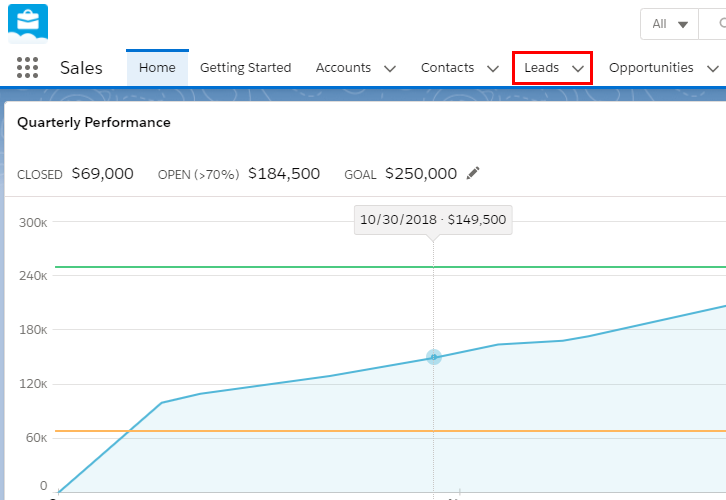Open the Home tab
The image size is (726, 500).
(x=157, y=68)
